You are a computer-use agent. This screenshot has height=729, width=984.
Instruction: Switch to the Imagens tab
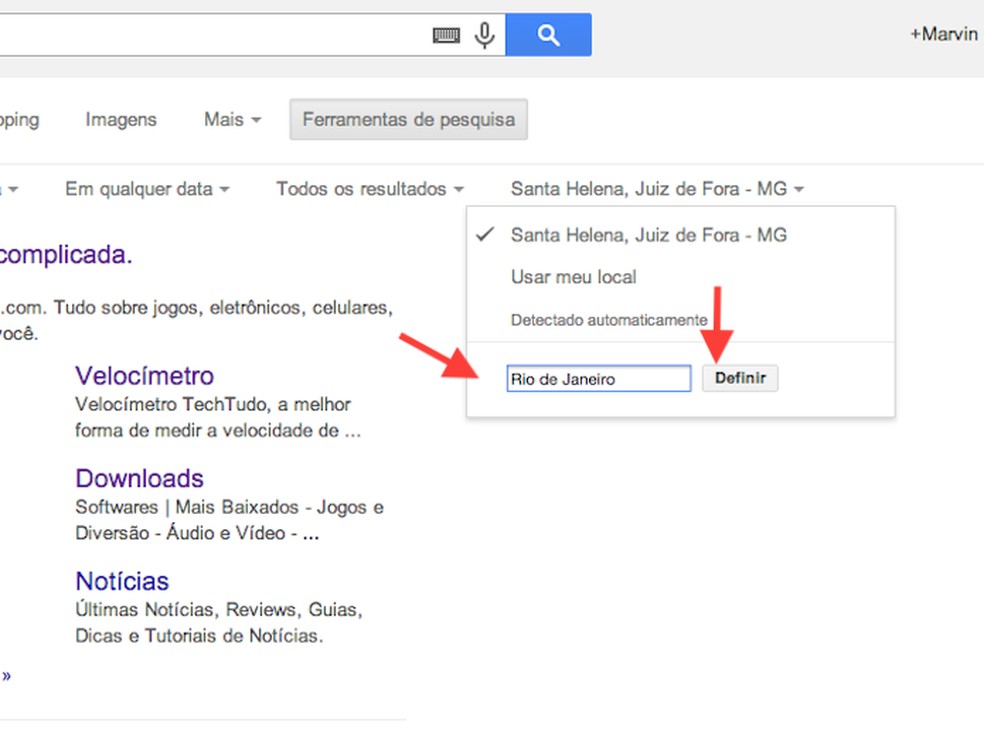pos(120,119)
